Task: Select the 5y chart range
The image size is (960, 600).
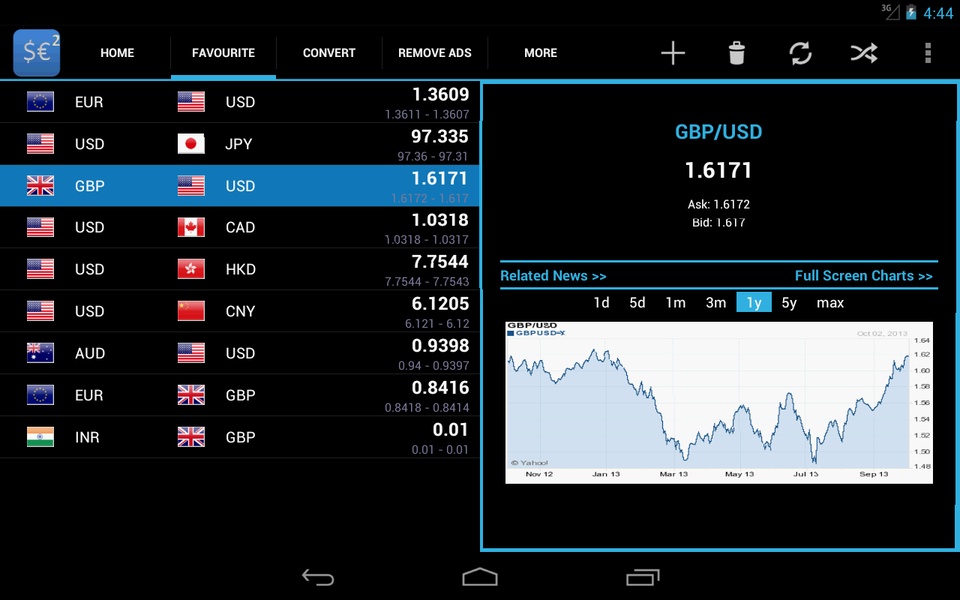Action: pyautogui.click(x=789, y=302)
